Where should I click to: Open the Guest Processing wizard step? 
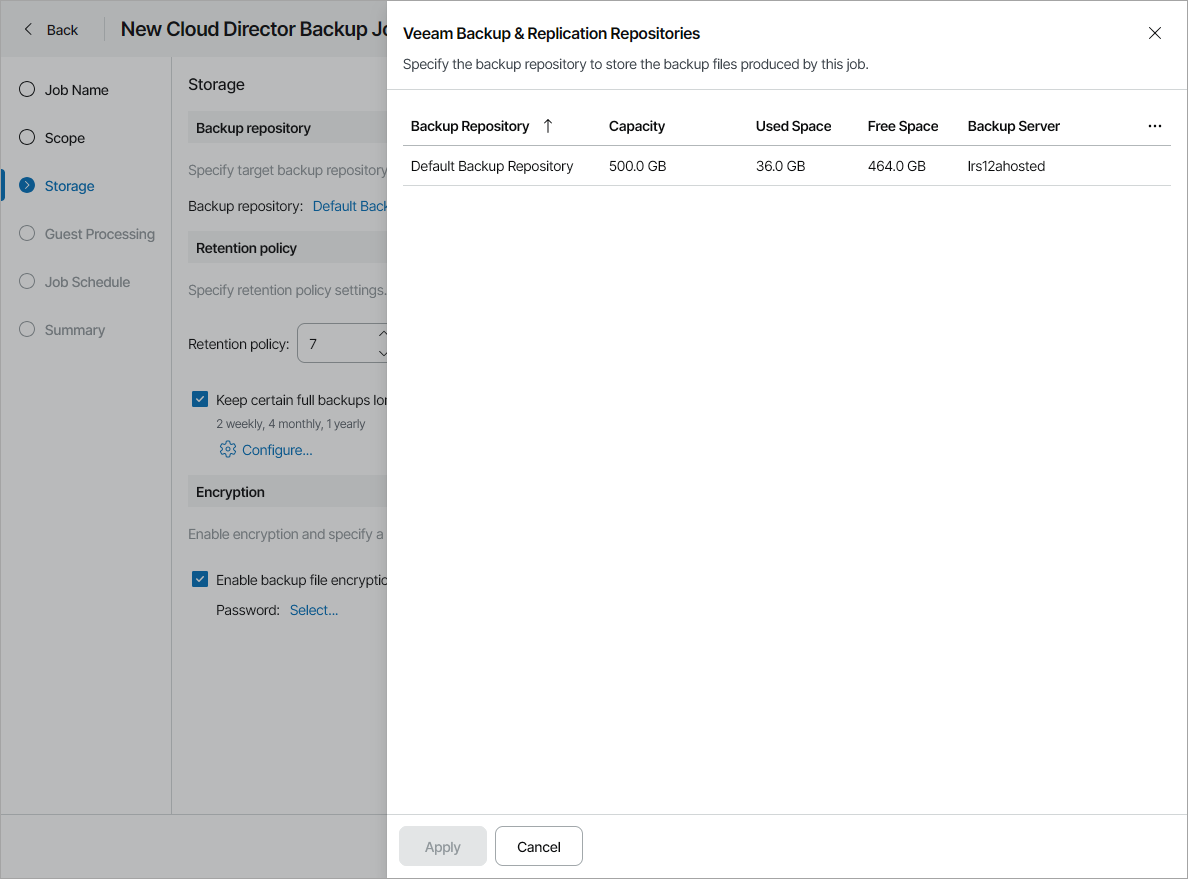[26, 233]
